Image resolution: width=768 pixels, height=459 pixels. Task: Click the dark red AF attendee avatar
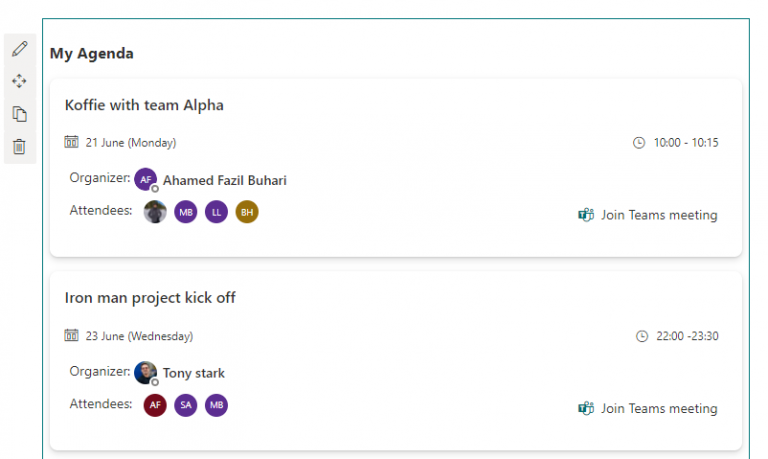click(155, 405)
